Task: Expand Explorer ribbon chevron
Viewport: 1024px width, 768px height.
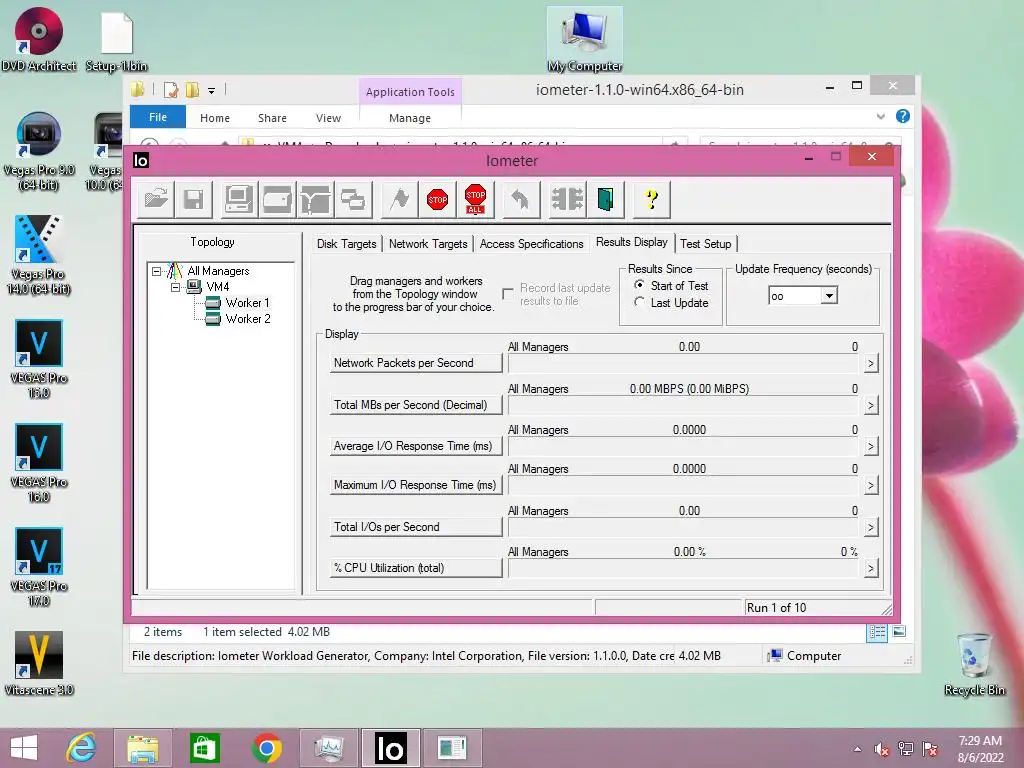Action: point(880,116)
